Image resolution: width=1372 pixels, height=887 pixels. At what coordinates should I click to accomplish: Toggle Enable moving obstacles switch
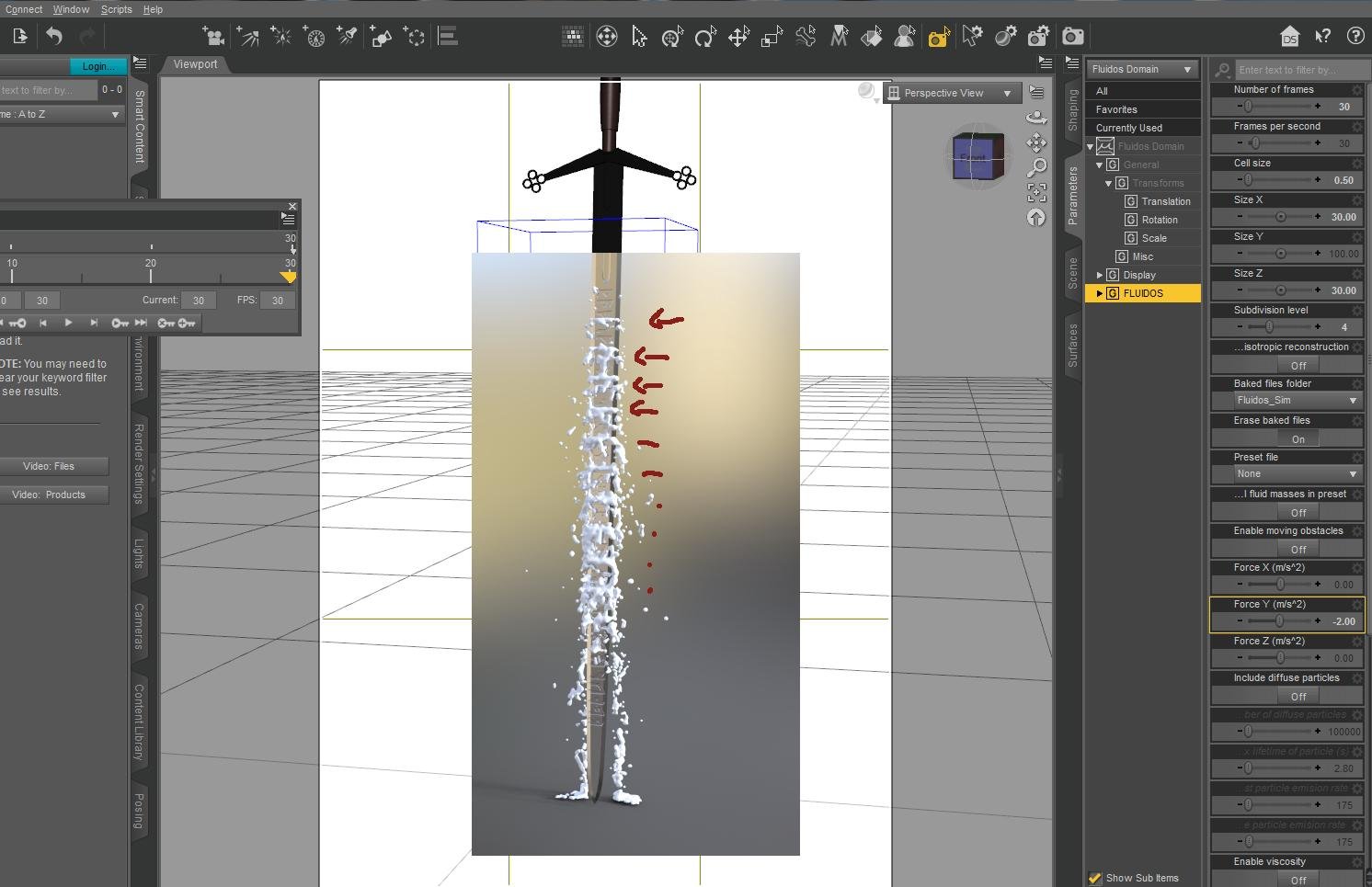point(1298,549)
